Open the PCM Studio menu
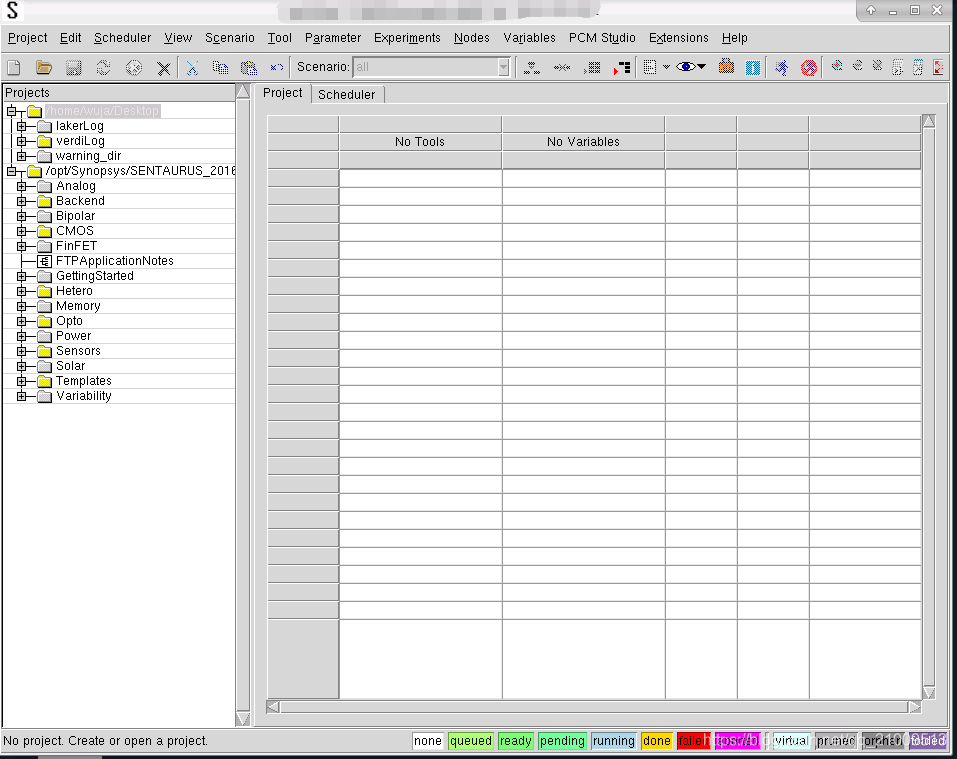Viewport: 957px width, 759px height. click(602, 38)
